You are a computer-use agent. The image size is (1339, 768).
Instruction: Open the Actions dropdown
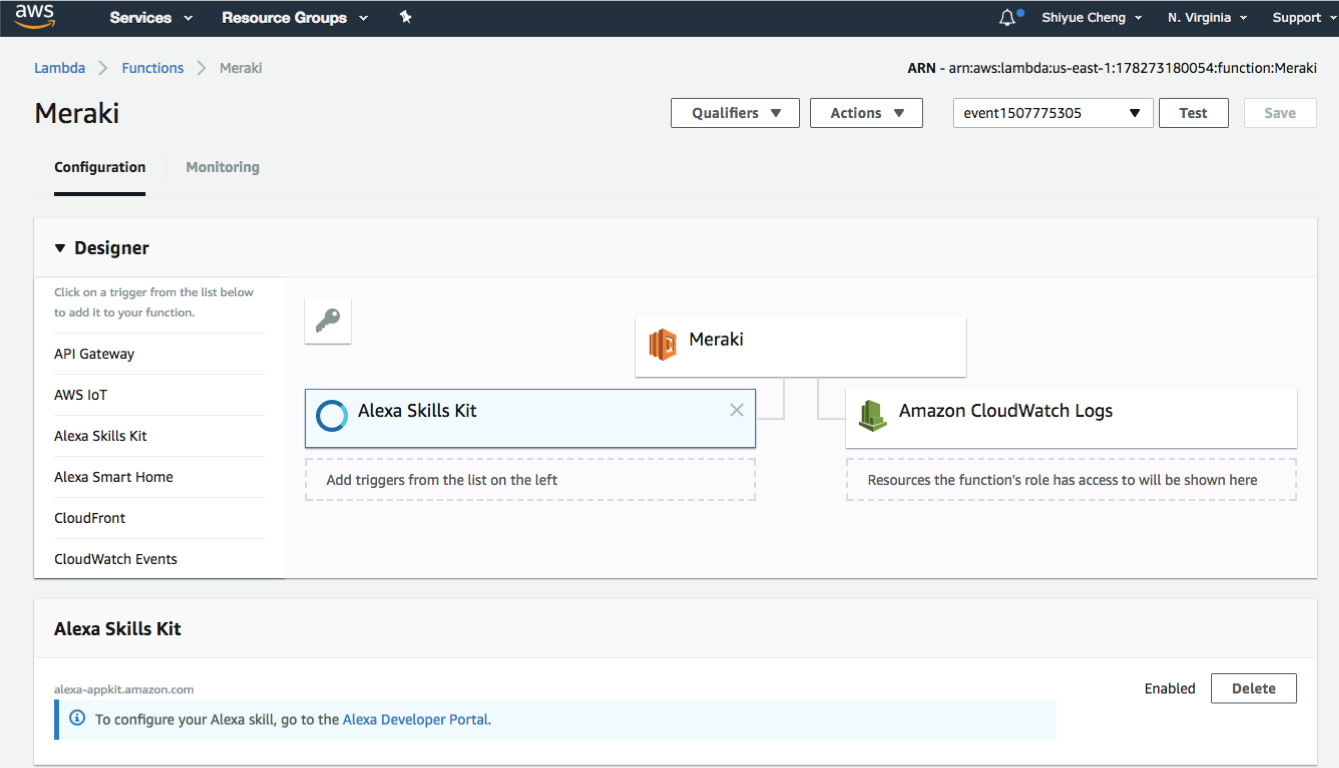(866, 112)
